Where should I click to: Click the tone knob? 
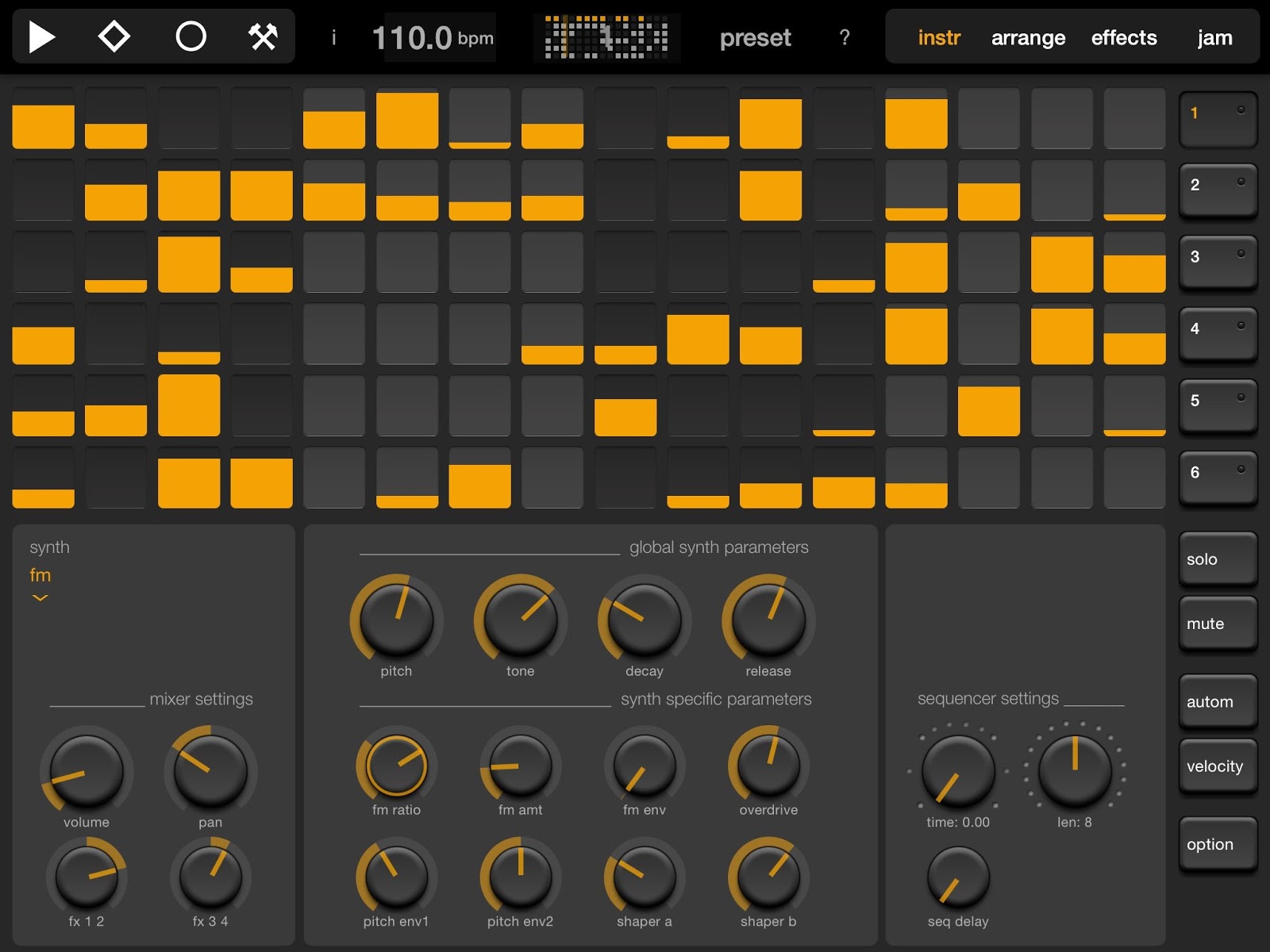pos(520,620)
